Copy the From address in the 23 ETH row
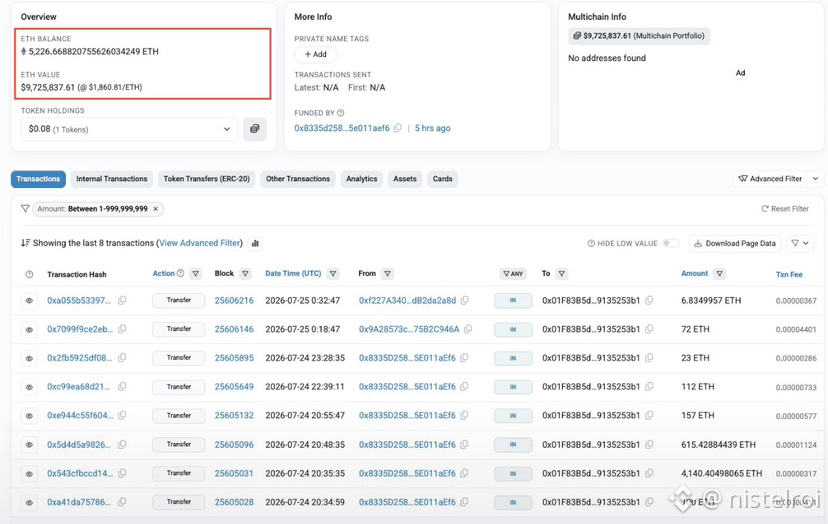828x524 pixels. click(464, 358)
